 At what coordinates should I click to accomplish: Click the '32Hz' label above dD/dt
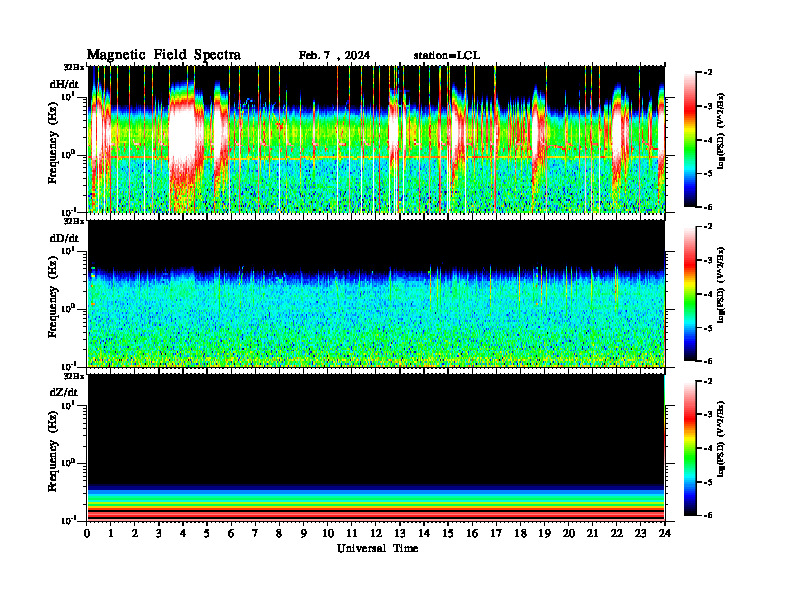[x=74, y=221]
